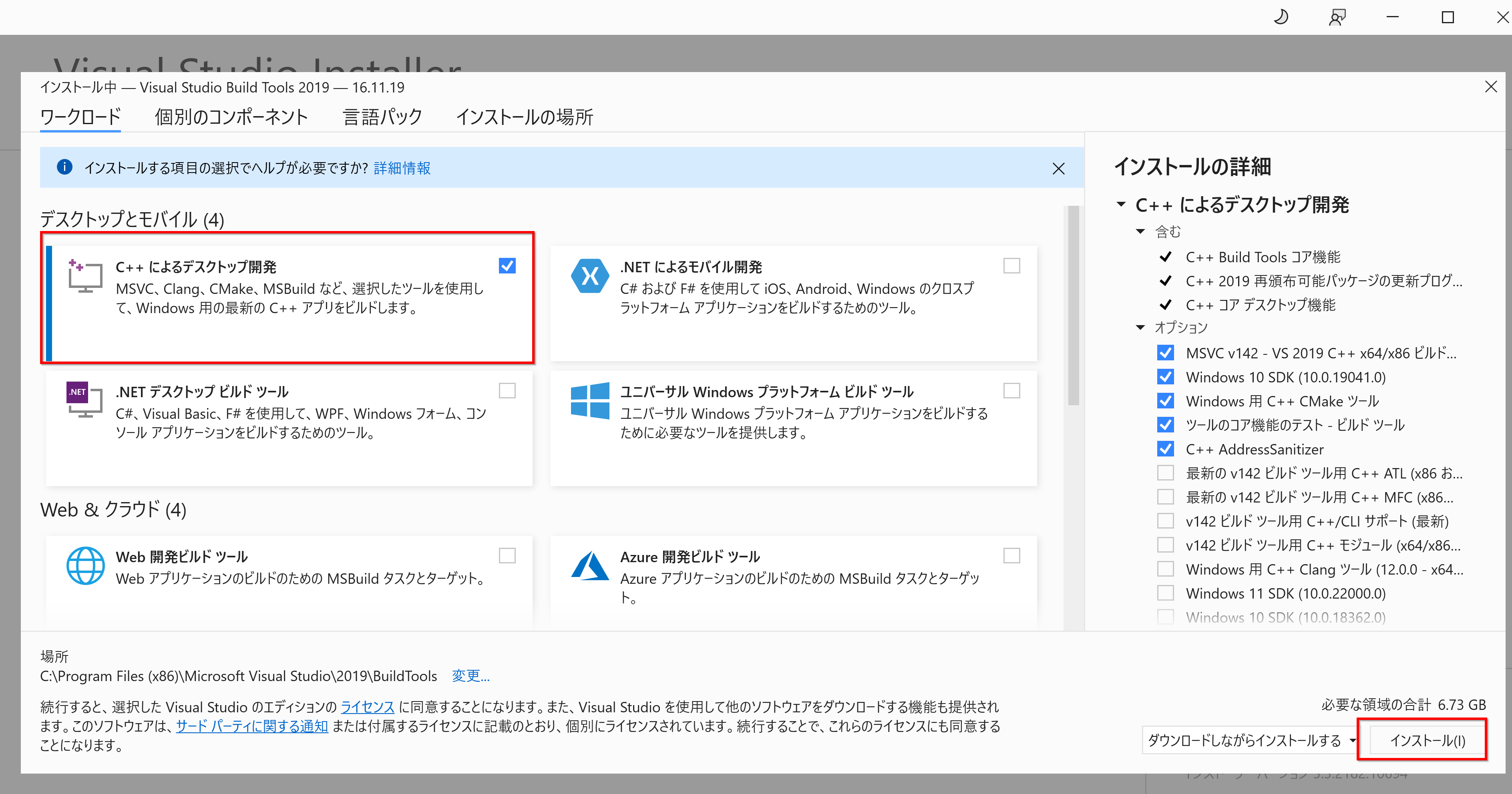Open the ライセンス link

tap(368, 707)
